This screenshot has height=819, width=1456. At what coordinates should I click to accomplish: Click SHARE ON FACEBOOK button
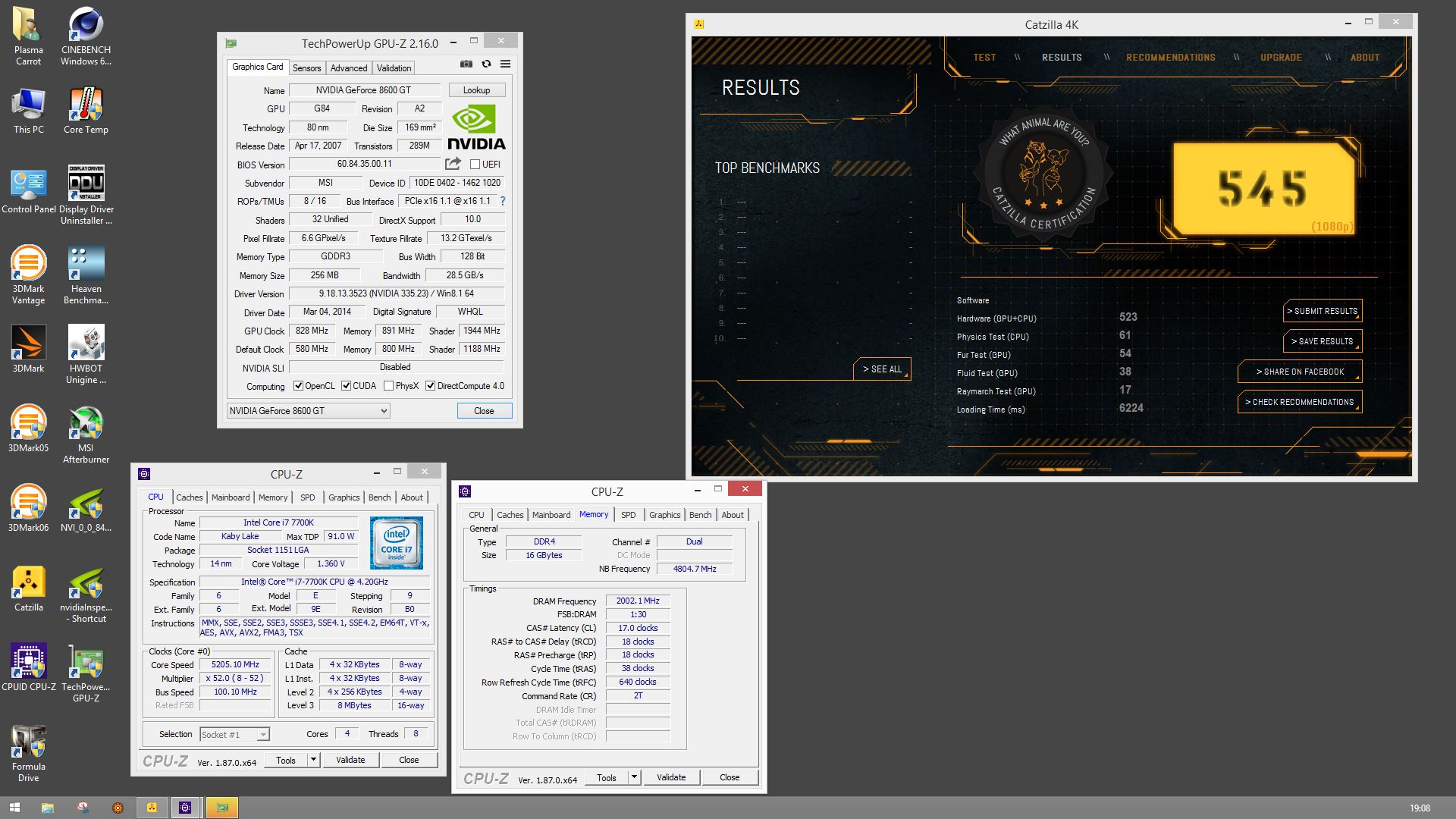pos(1299,372)
